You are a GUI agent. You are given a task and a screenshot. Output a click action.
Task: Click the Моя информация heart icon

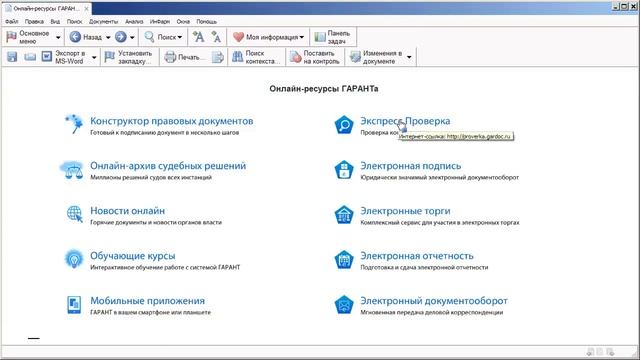tap(238, 37)
